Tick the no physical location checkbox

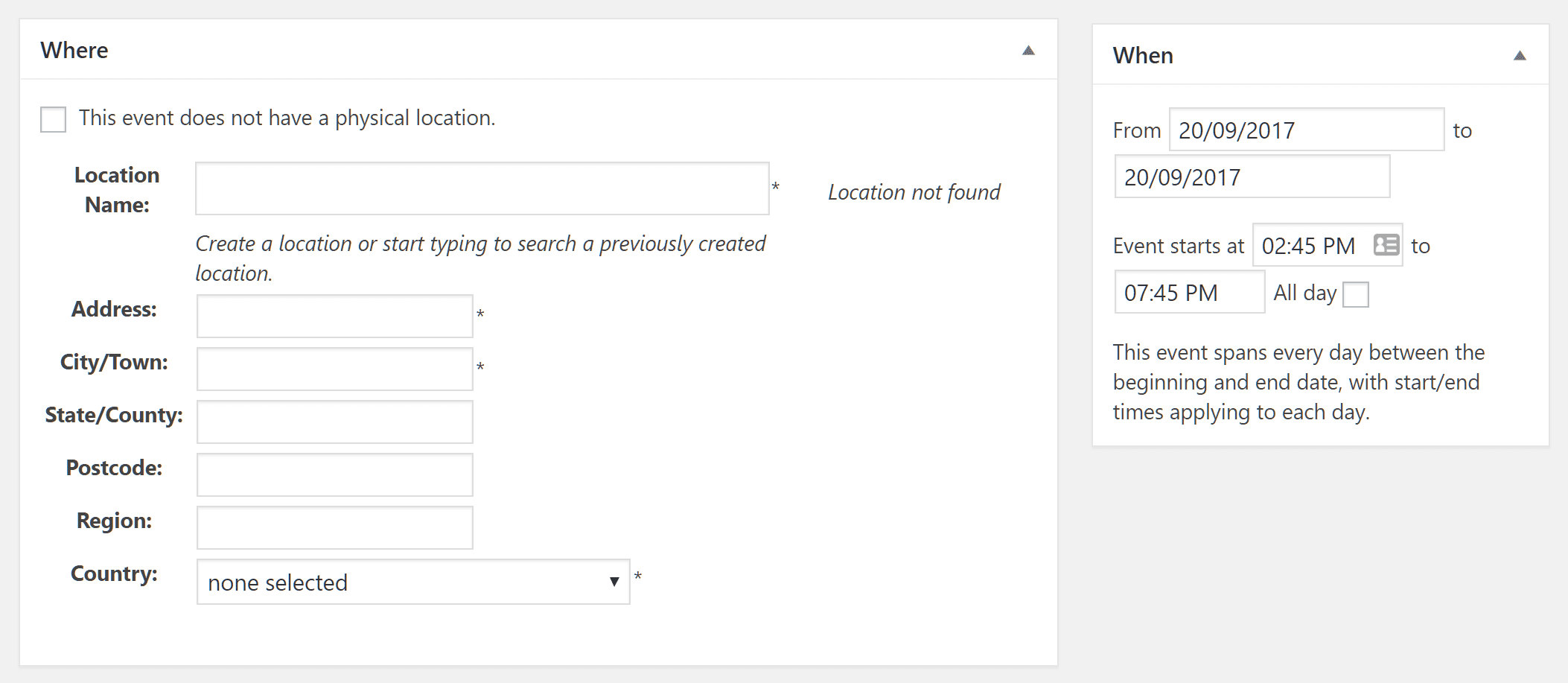pos(54,119)
